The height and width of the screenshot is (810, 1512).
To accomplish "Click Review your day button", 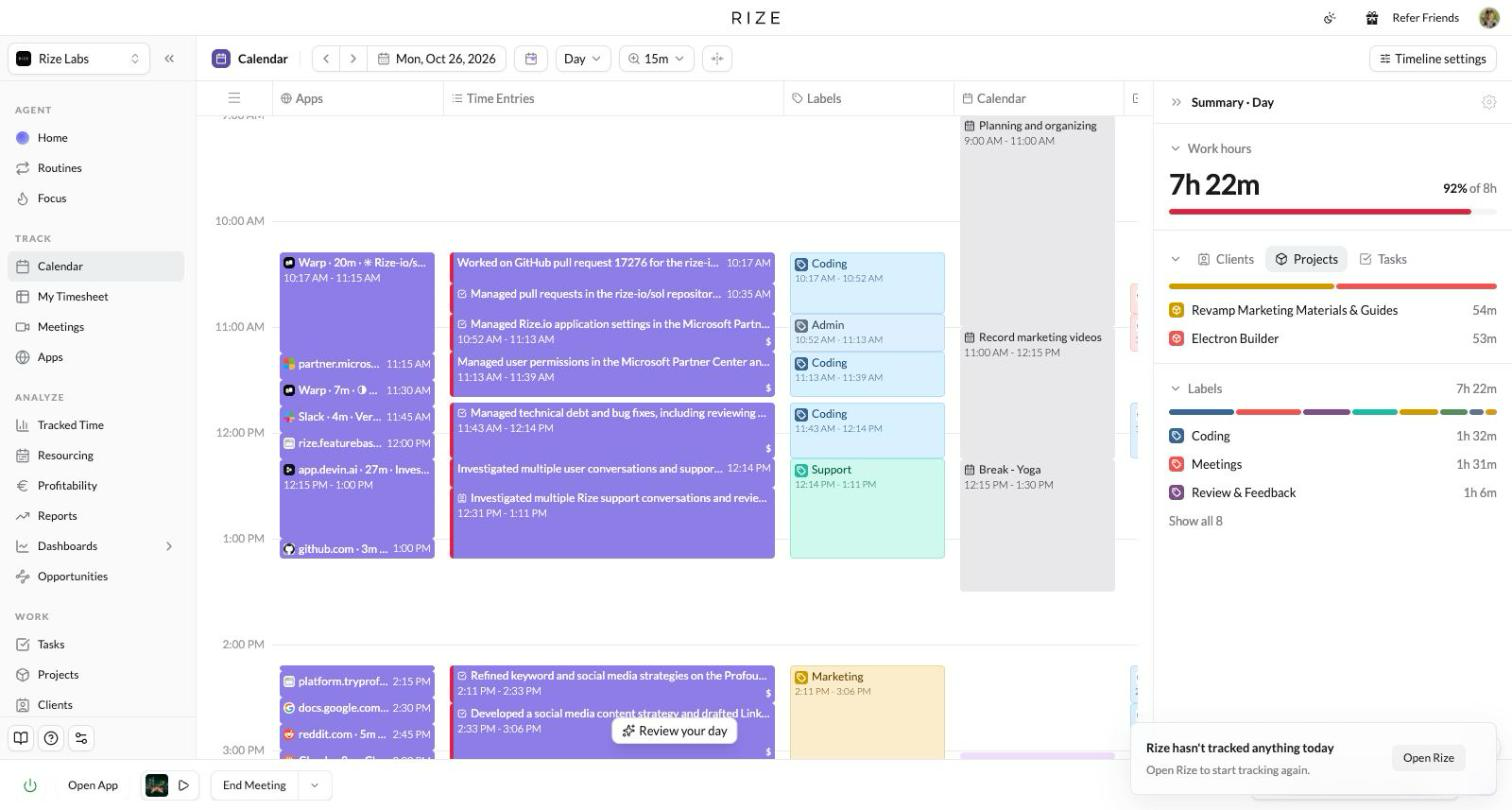I will pos(675,731).
